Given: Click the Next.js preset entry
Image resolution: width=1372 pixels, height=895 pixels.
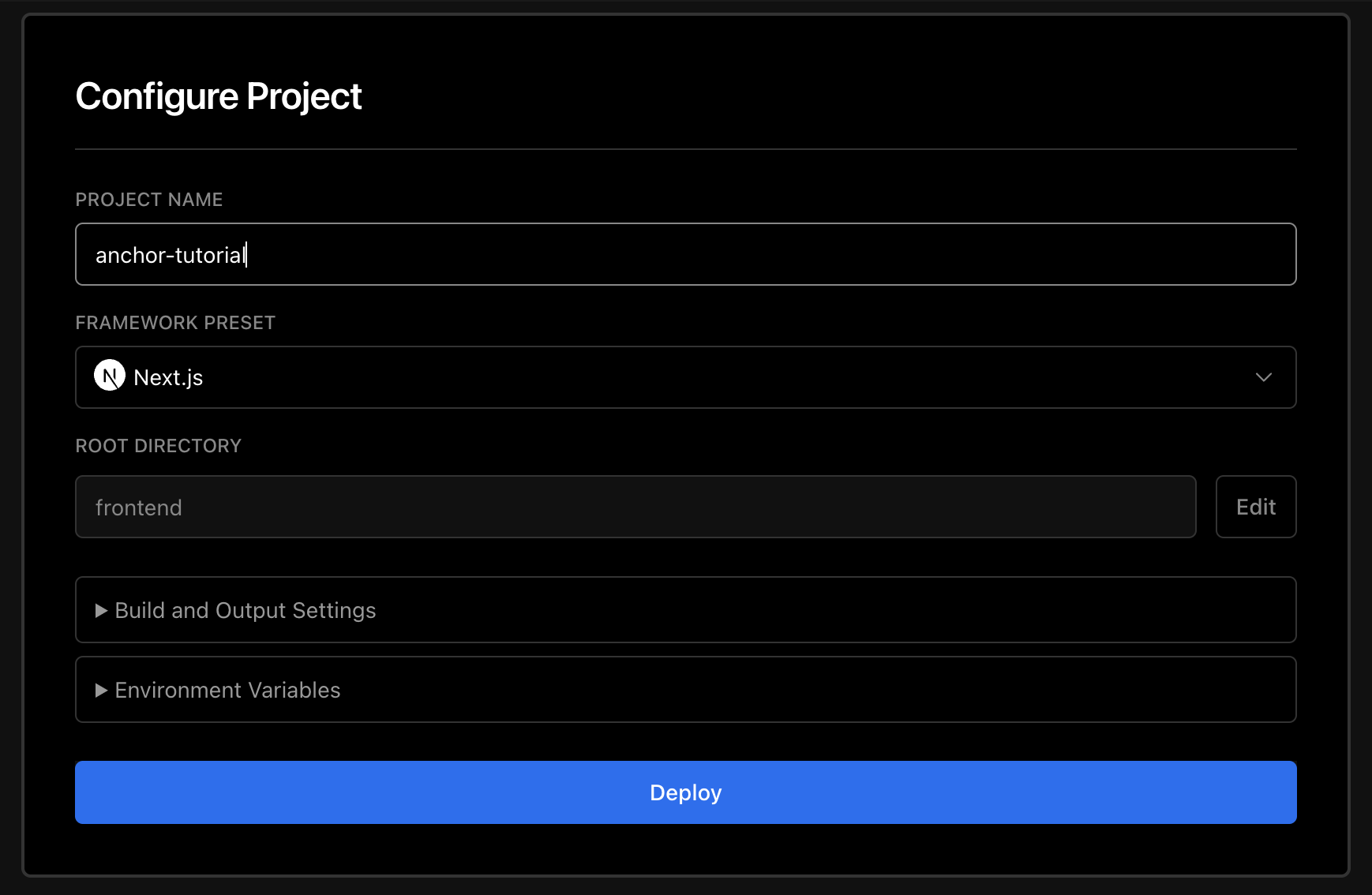Looking at the screenshot, I should point(167,377).
